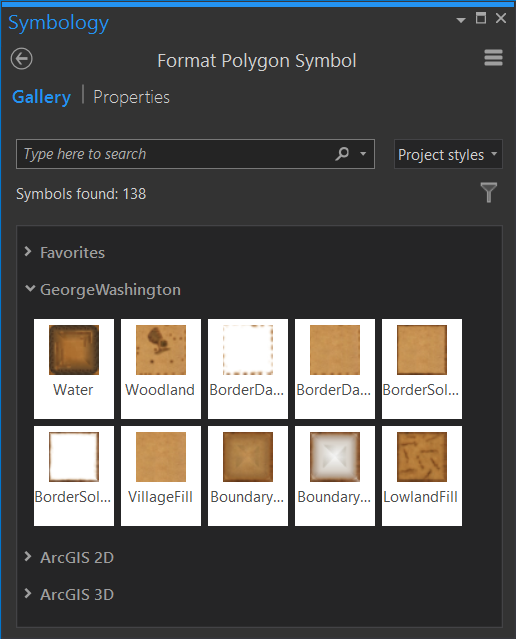
Task: Select the white-centered Boundary... symbol
Action: coord(335,476)
